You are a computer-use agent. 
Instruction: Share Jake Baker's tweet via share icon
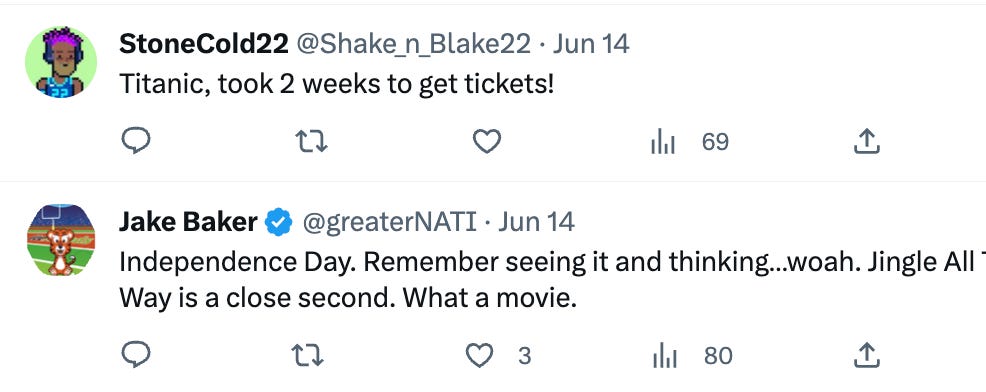867,355
